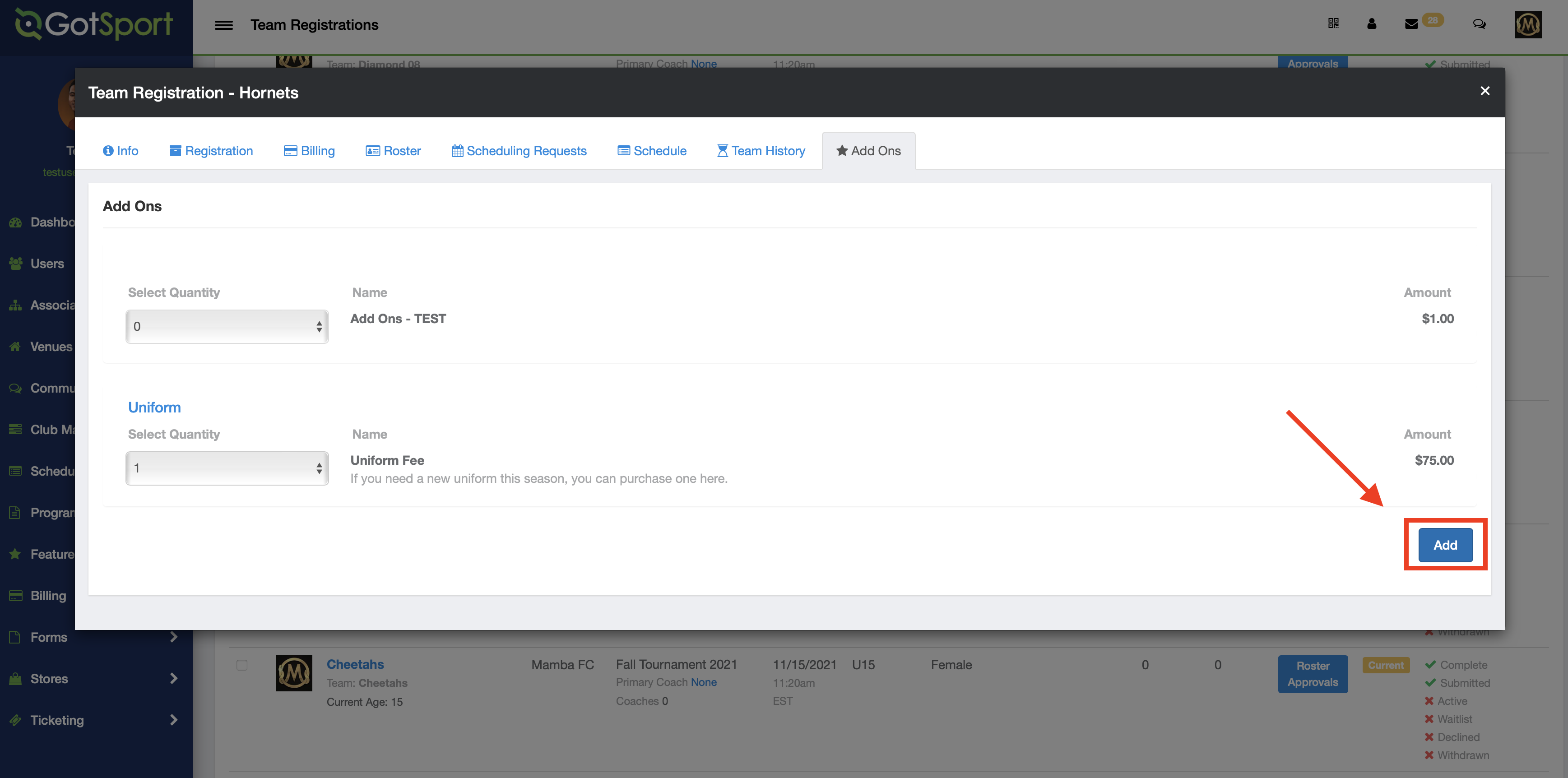
Task: Click the Communication sidebar icon
Action: 15,388
